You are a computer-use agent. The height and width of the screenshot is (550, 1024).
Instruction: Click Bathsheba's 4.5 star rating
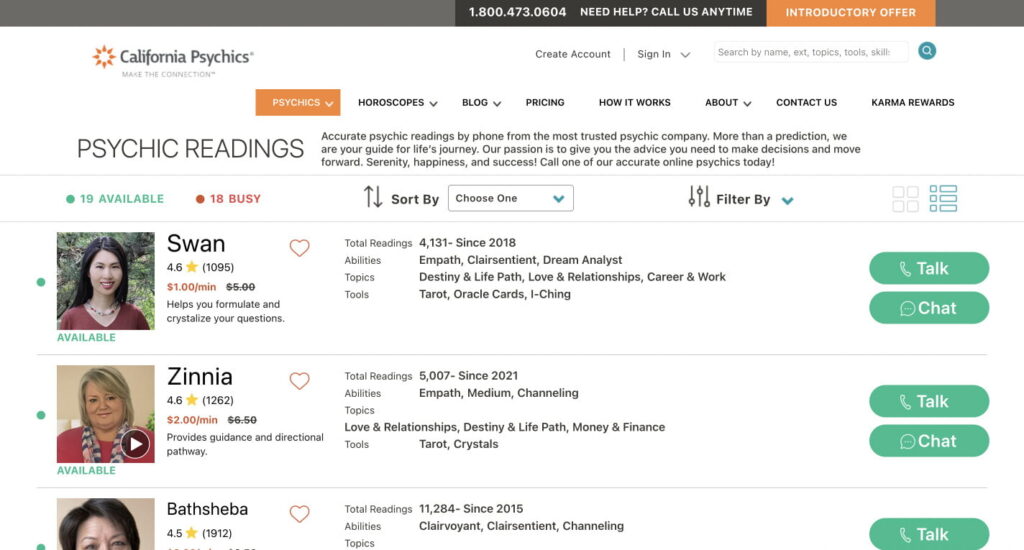coord(199,533)
